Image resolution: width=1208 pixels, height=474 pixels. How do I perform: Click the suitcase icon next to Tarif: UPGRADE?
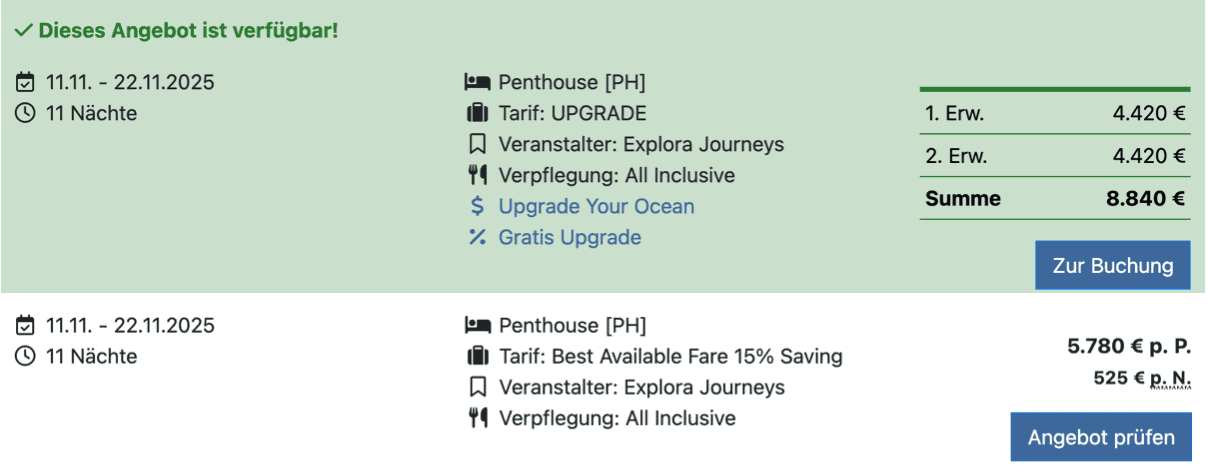477,113
